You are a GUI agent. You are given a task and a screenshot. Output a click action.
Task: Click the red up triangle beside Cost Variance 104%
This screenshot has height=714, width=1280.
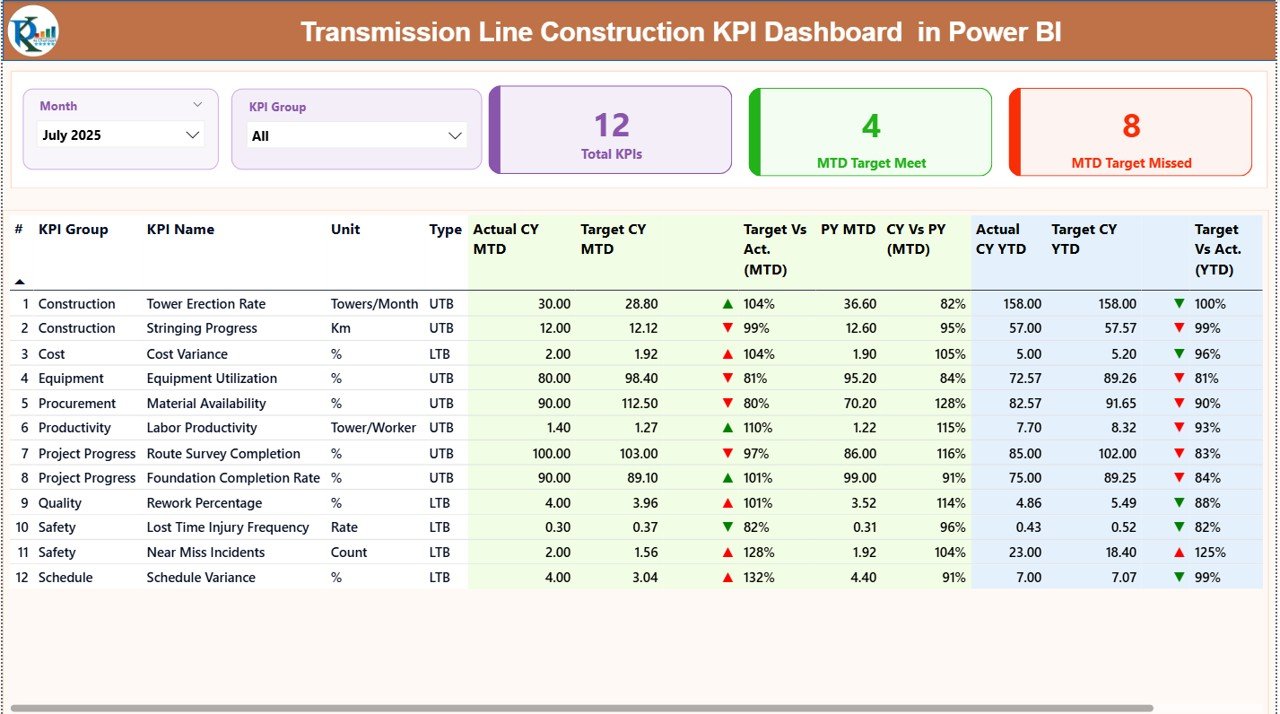pyautogui.click(x=728, y=353)
